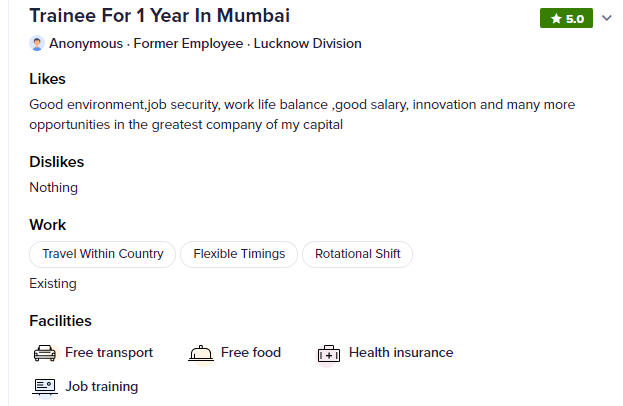The image size is (623, 406).
Task: Click the Health insurance medical kit icon
Action: coord(329,353)
